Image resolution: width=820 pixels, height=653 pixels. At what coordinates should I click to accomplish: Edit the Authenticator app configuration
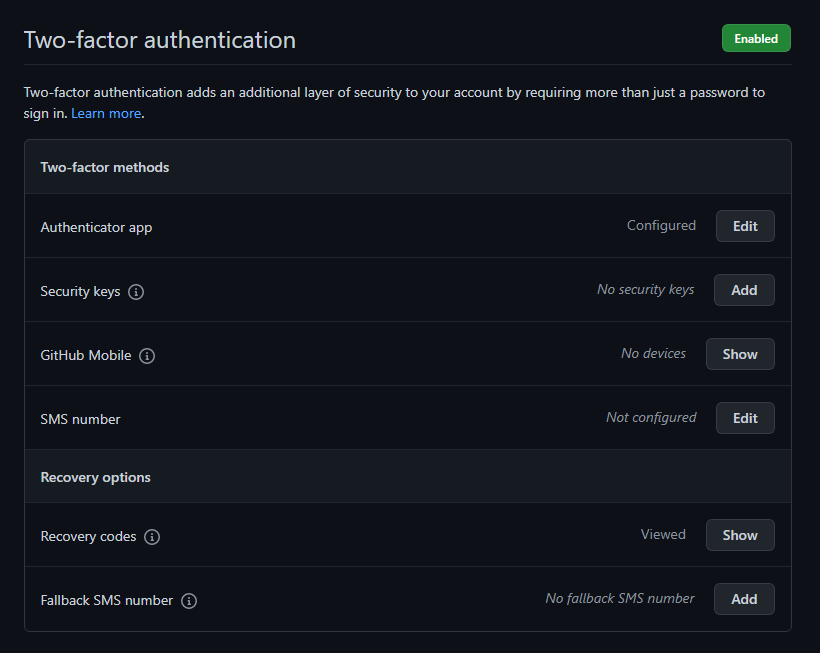click(x=744, y=226)
